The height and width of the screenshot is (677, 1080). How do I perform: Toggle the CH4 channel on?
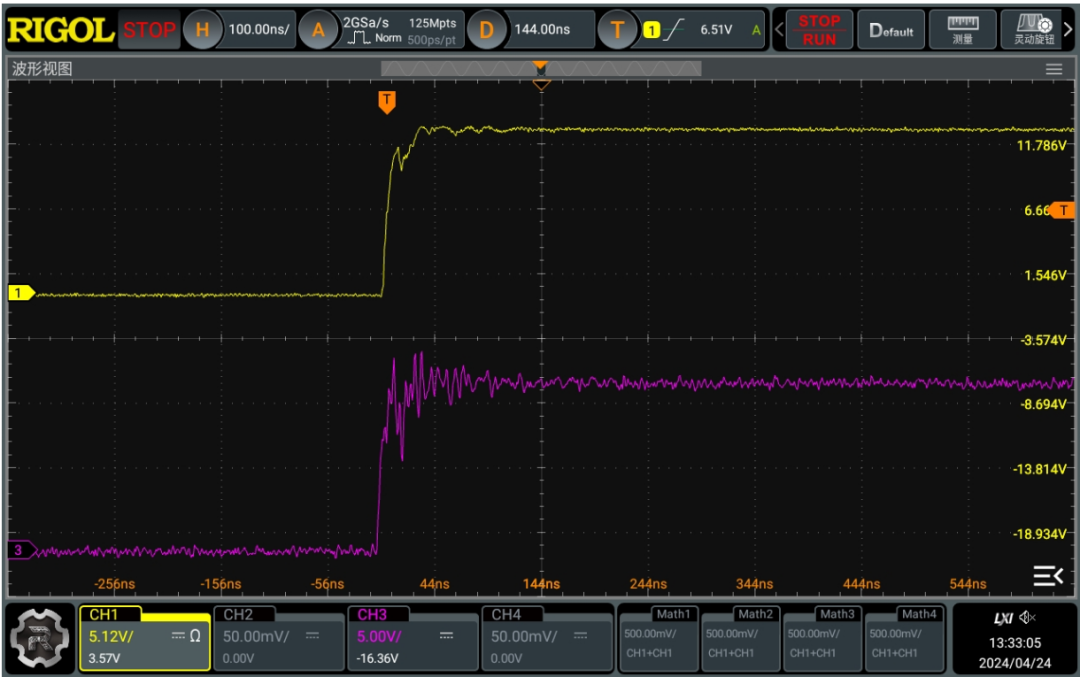tap(547, 637)
